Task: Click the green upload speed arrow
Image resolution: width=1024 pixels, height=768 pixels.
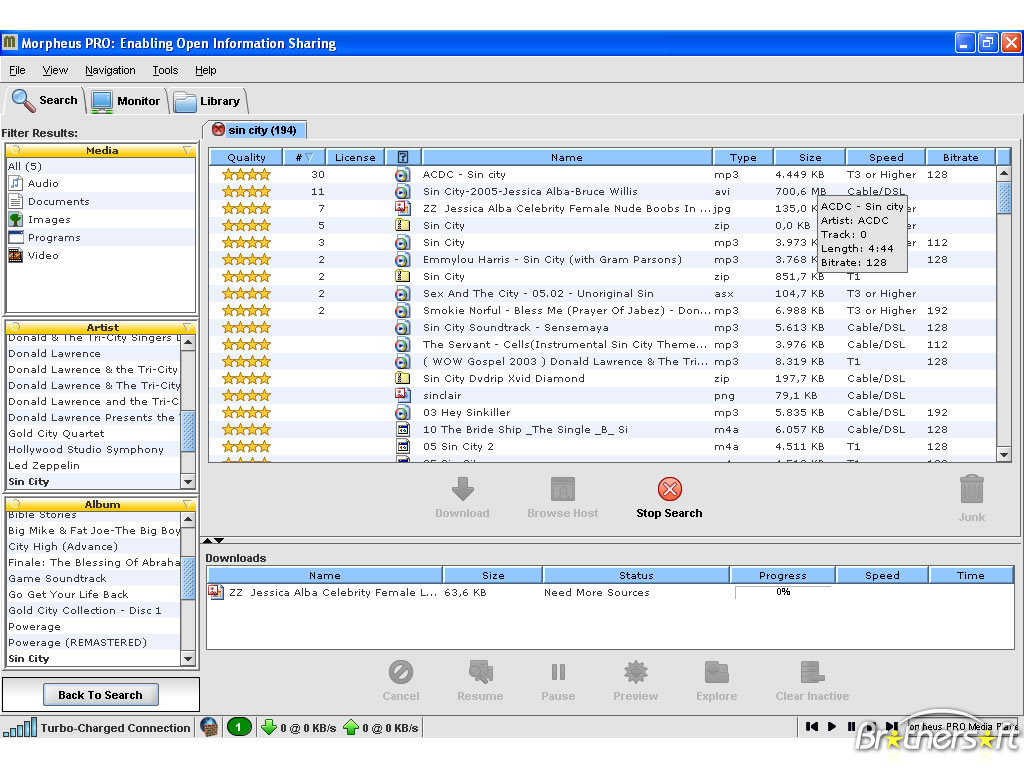Action: pyautogui.click(x=351, y=727)
